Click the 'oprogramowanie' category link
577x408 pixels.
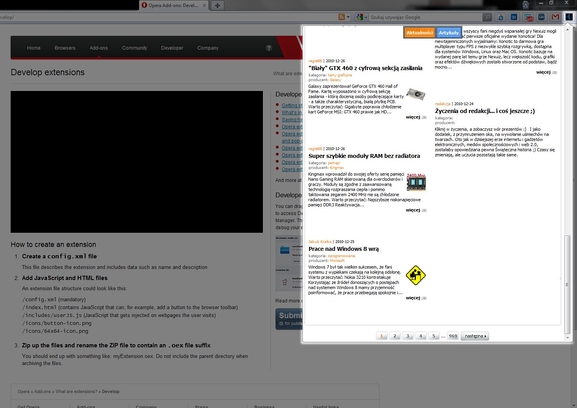pyautogui.click(x=341, y=256)
